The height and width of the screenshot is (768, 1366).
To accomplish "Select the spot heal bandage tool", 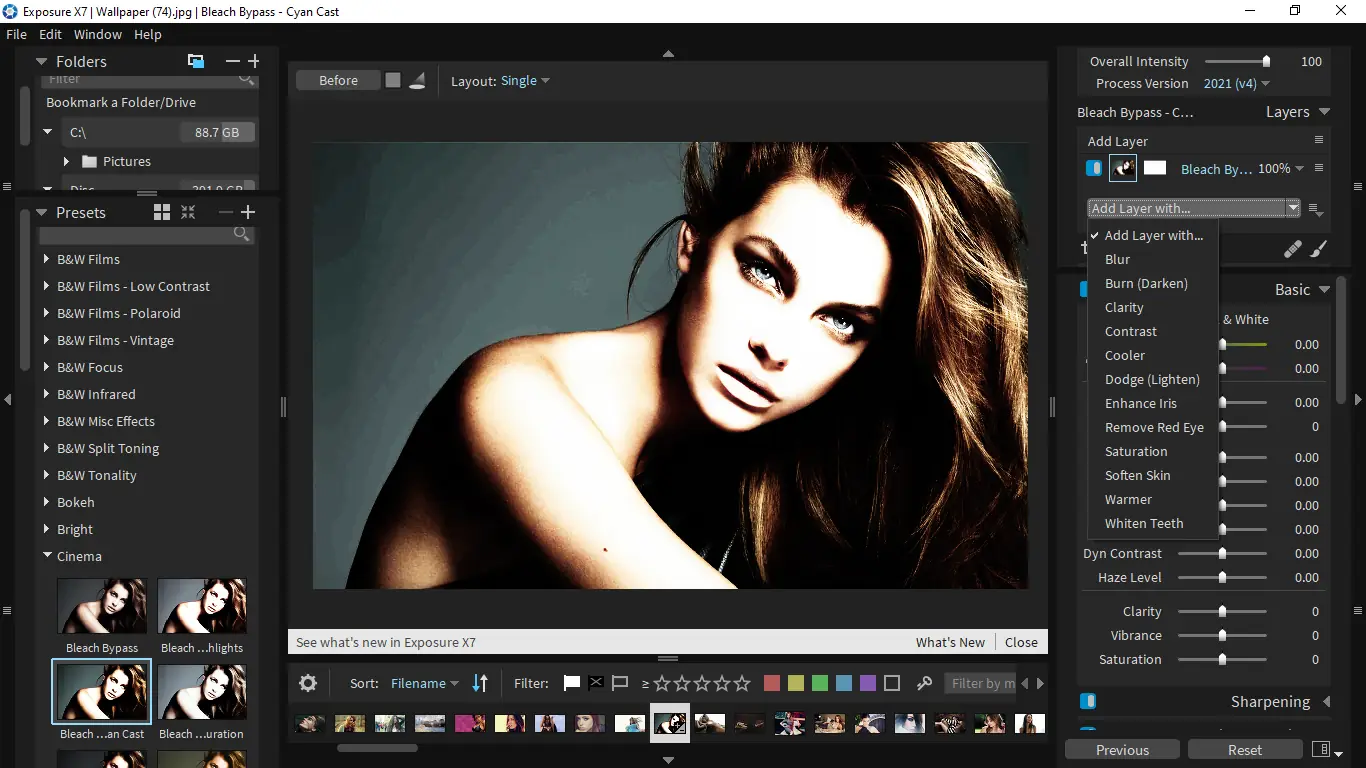I will click(1293, 249).
